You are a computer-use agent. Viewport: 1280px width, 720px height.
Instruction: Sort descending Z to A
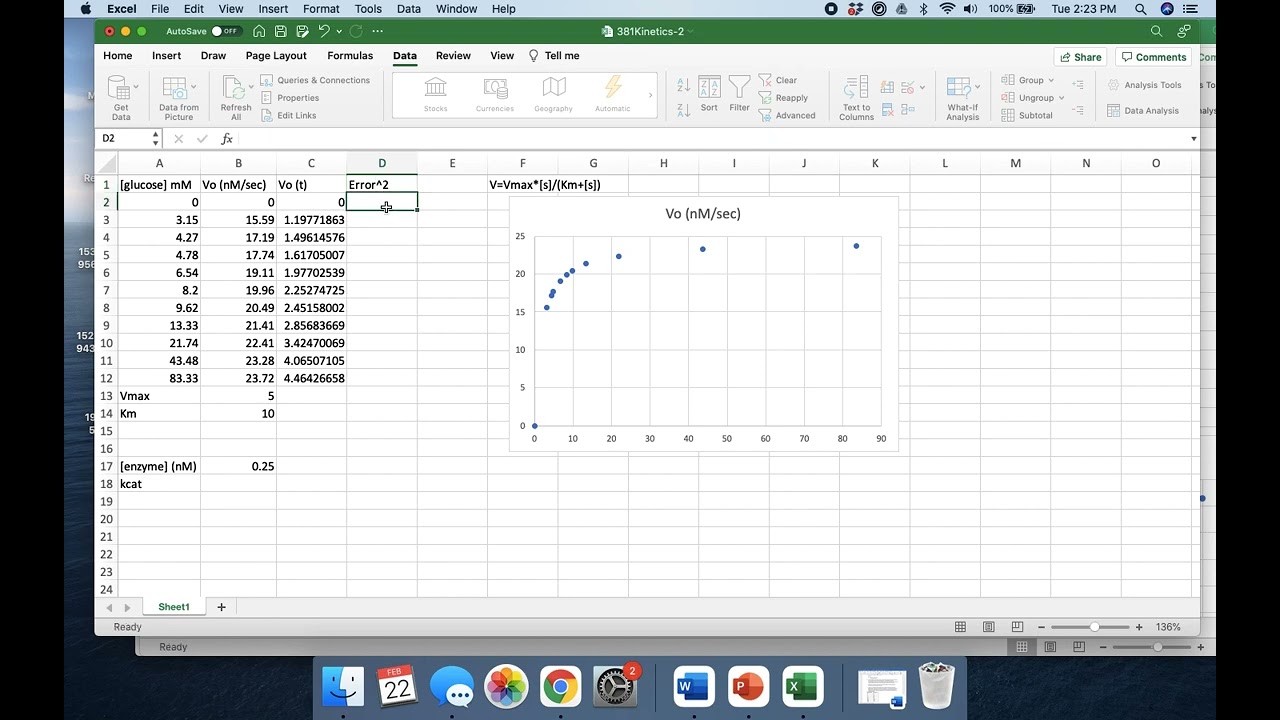coord(684,111)
